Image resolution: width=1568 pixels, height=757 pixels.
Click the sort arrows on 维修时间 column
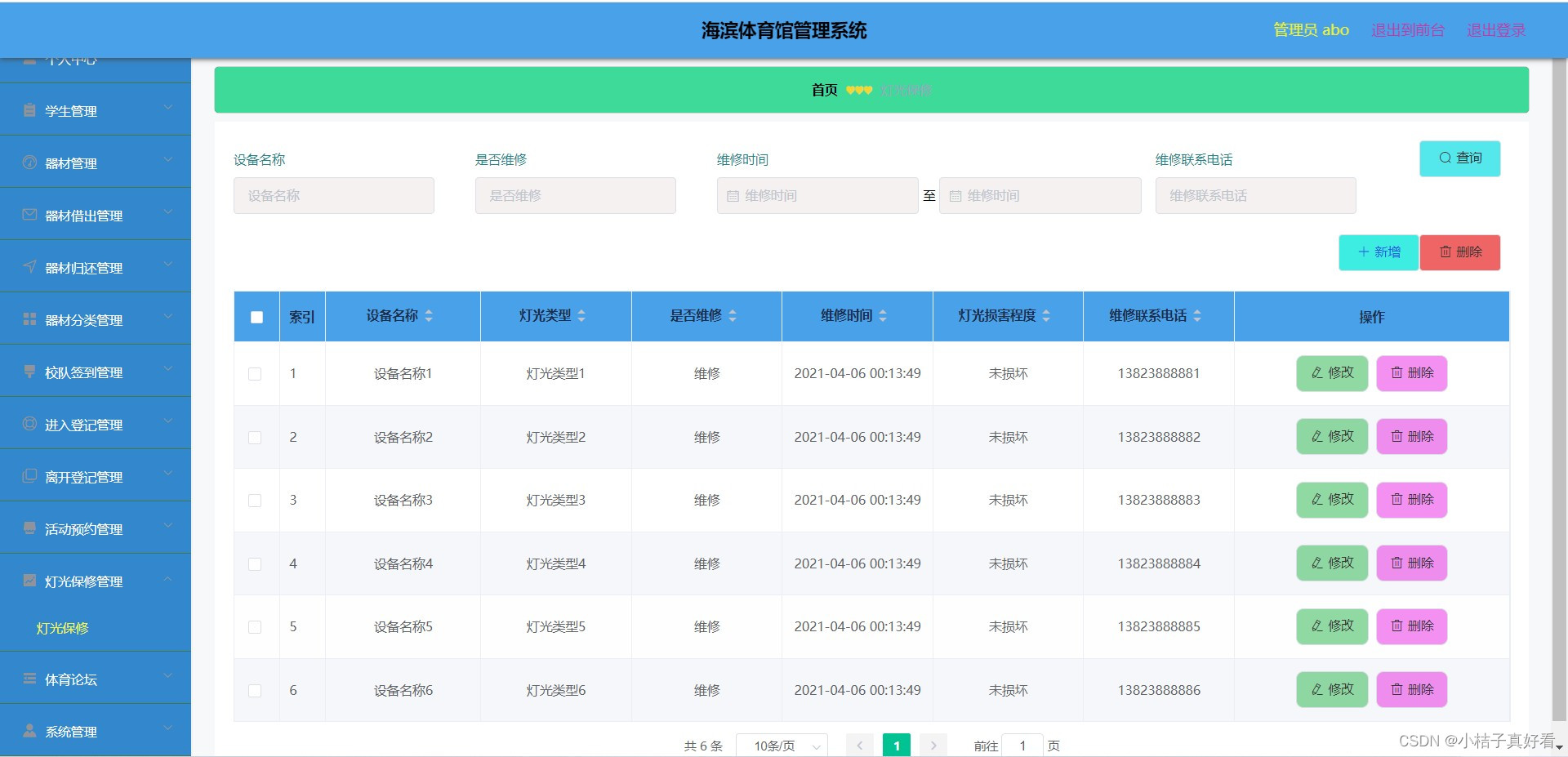pyautogui.click(x=883, y=316)
